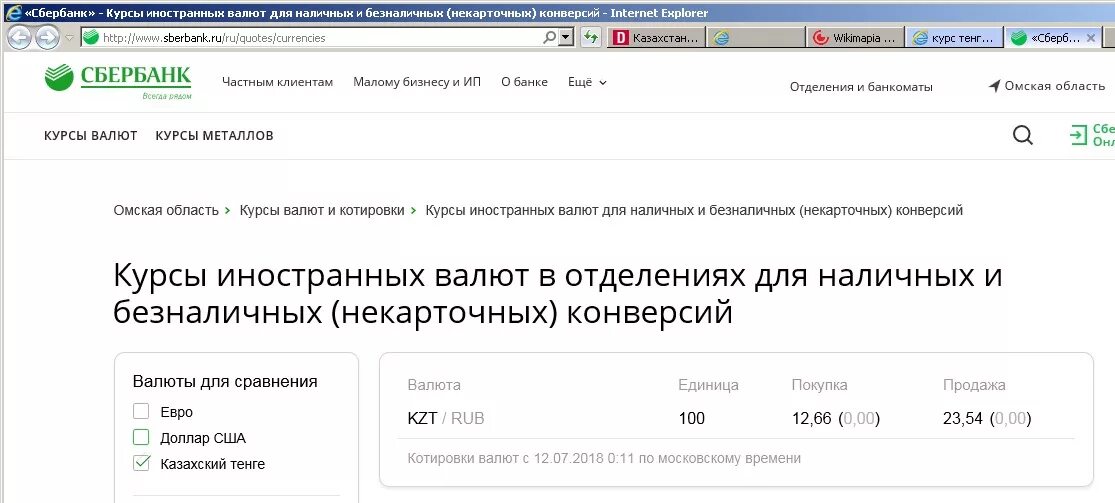Click the unit value 100

(691, 418)
